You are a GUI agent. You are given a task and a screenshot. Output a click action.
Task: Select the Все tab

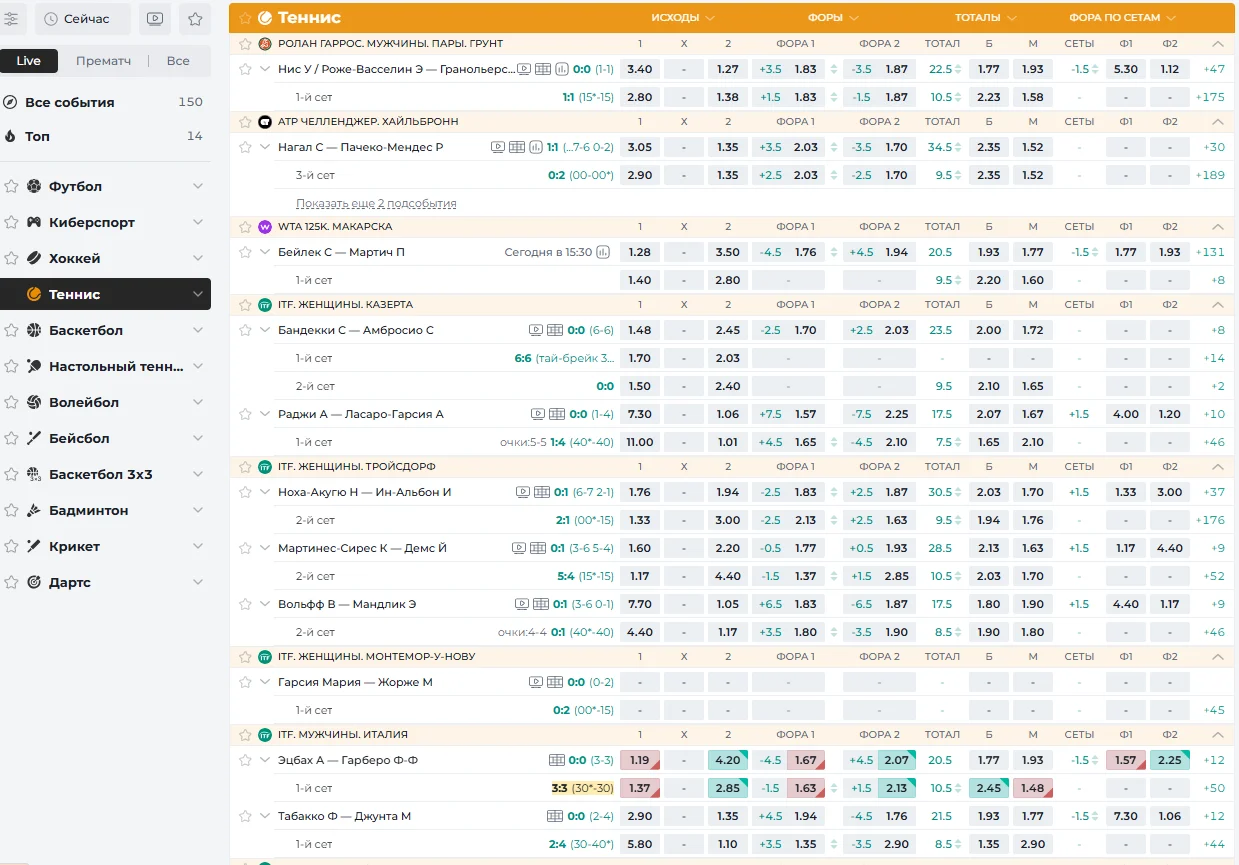(178, 61)
